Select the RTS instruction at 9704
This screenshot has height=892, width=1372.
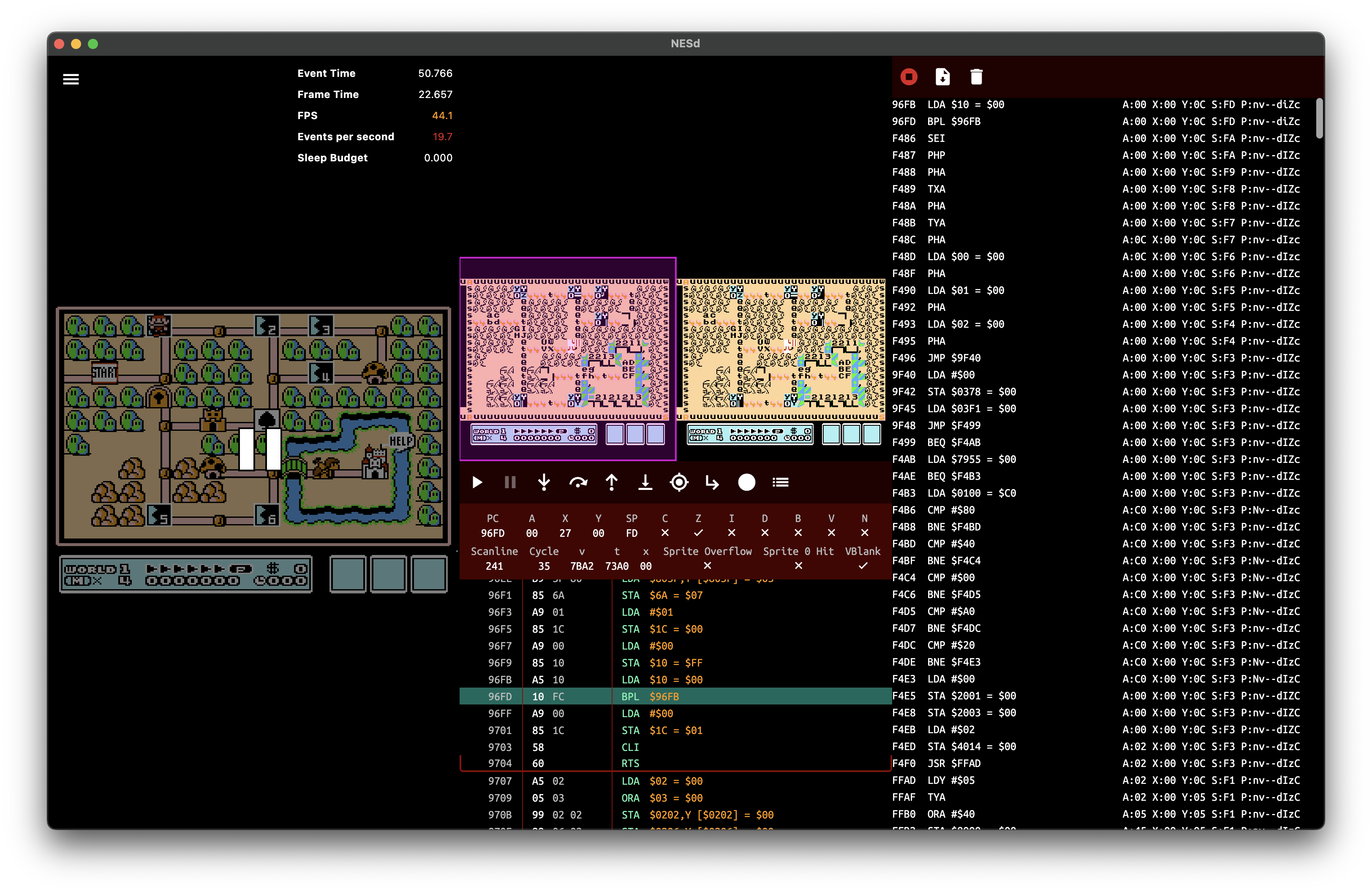(675, 764)
